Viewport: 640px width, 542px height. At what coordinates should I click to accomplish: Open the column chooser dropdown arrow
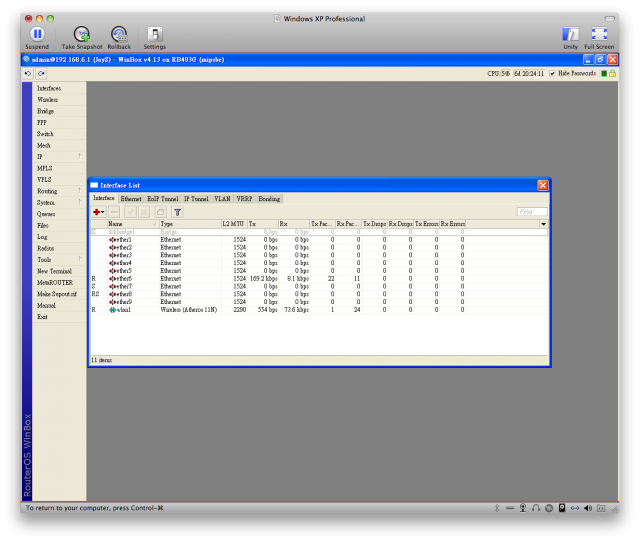tap(543, 224)
